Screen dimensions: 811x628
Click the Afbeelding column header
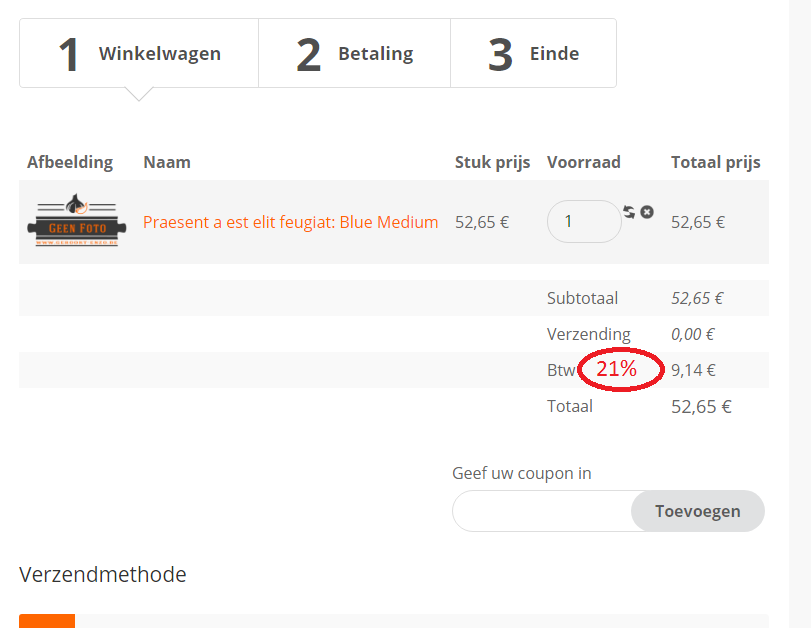pyautogui.click(x=70, y=162)
